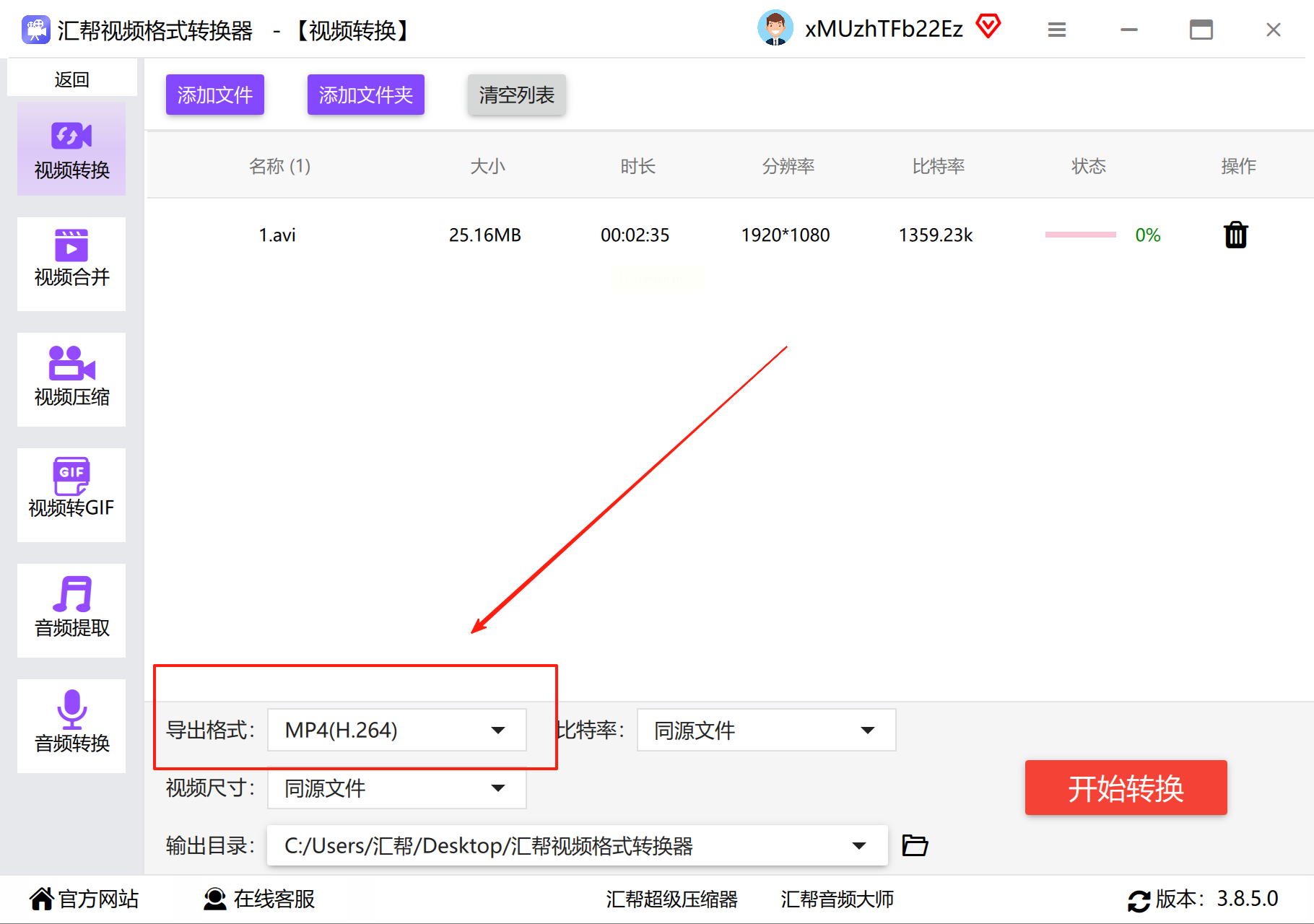Open the 官方网站 link

click(84, 899)
